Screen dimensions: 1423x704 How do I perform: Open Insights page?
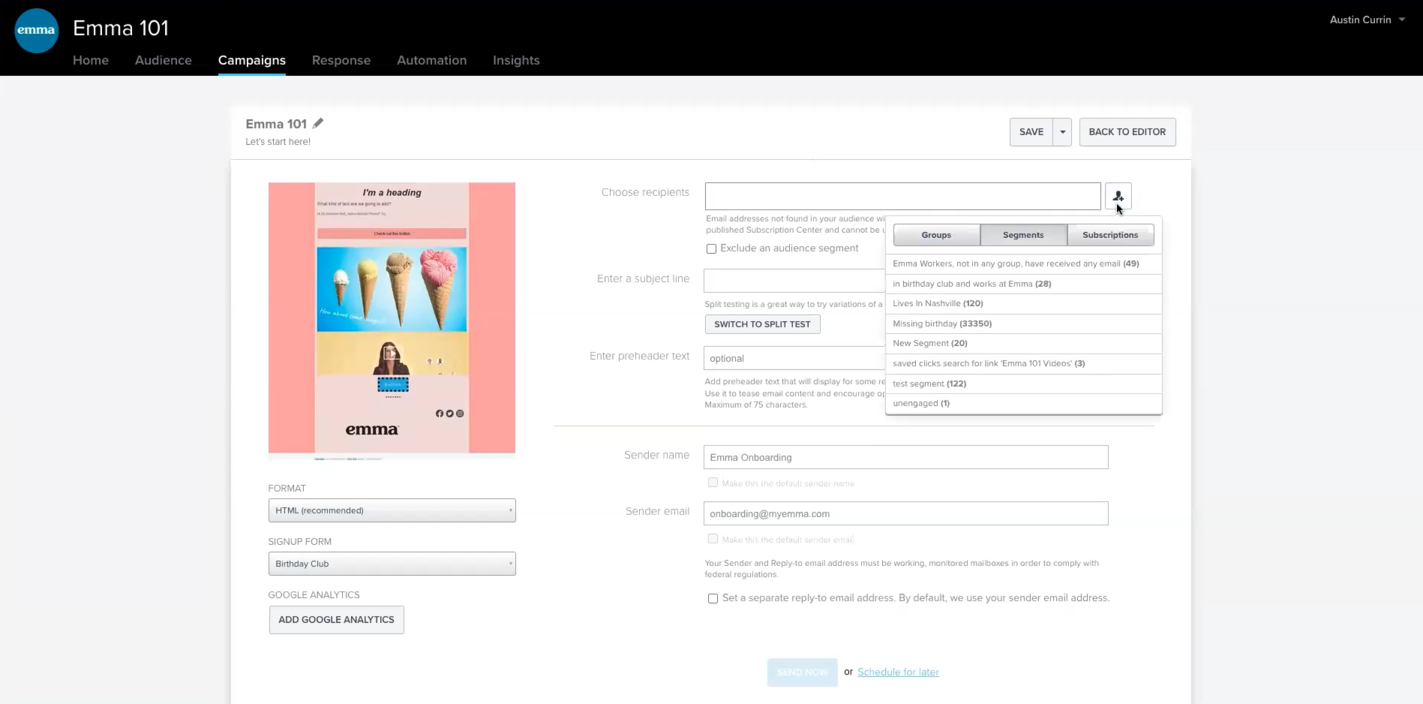pos(516,60)
